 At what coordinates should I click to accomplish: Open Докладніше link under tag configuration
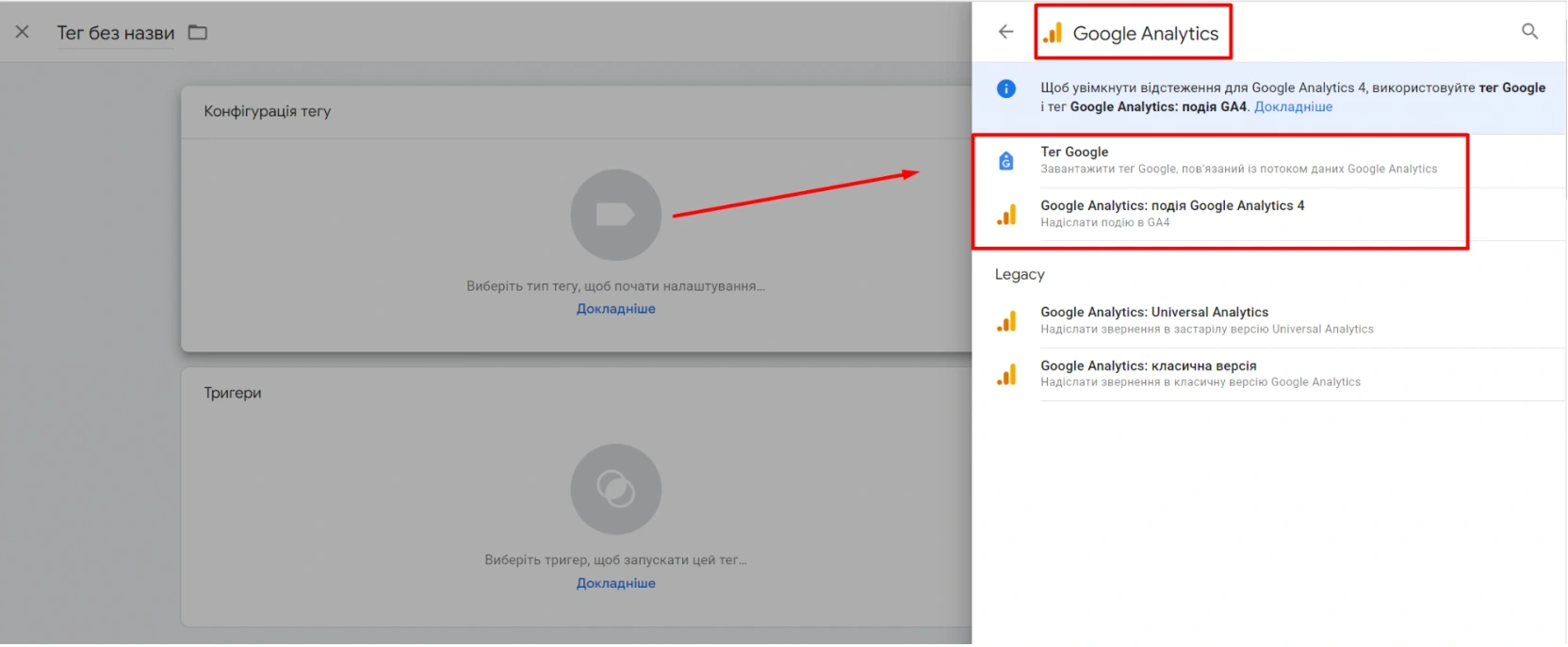(615, 309)
